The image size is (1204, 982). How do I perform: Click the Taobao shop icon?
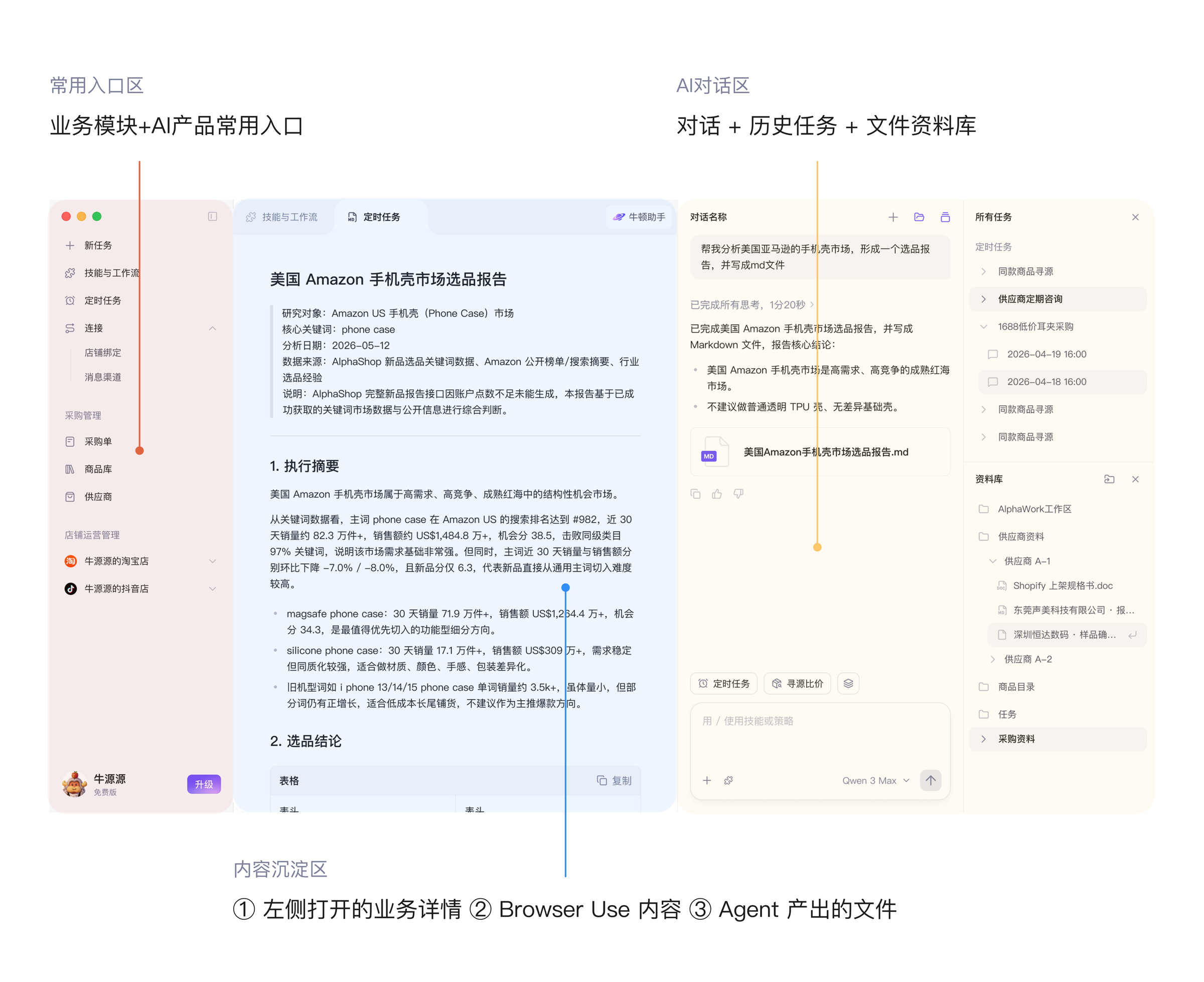click(x=70, y=561)
